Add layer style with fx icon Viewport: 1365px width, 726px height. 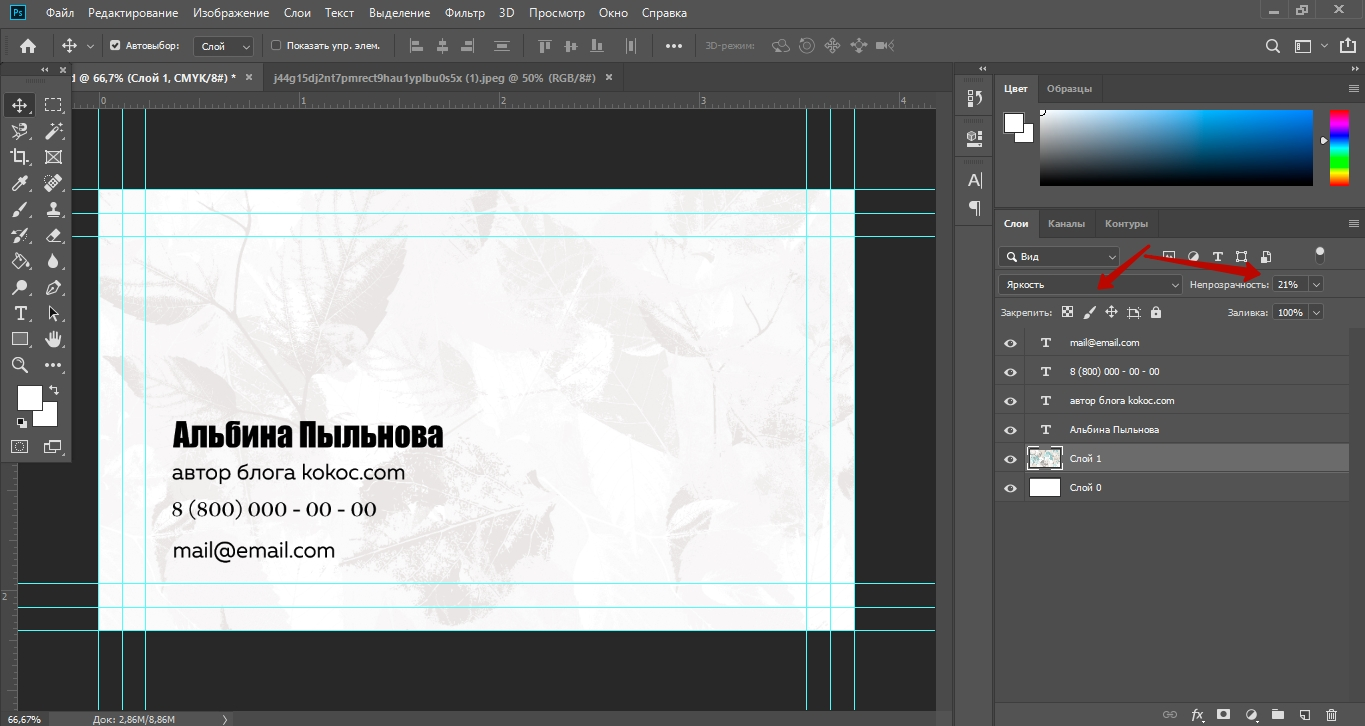coord(1197,715)
